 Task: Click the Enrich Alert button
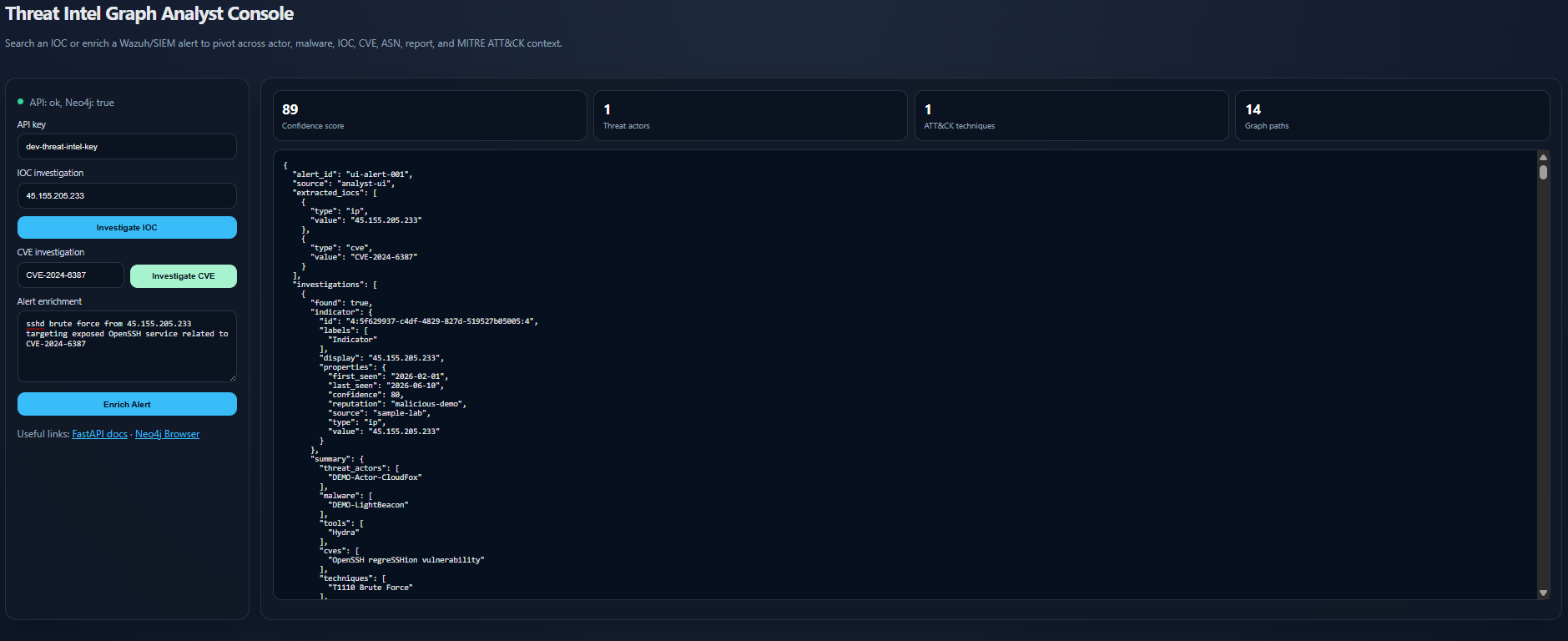(127, 404)
